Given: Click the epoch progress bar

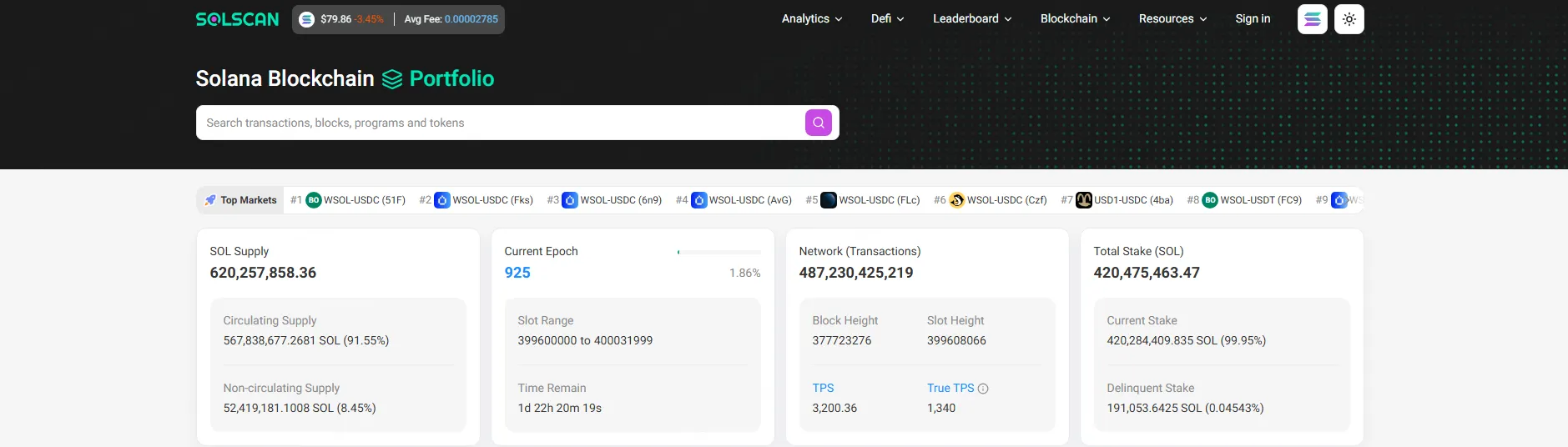Looking at the screenshot, I should click(718, 252).
